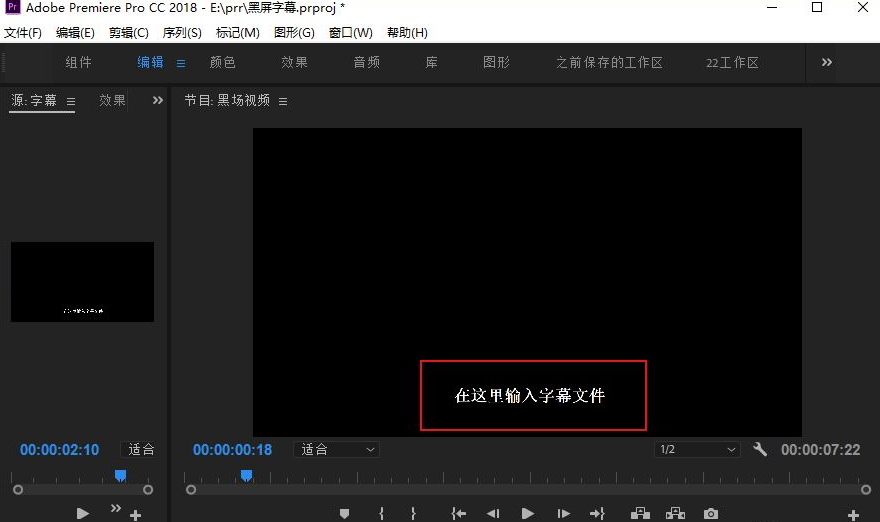The height and width of the screenshot is (522, 880).
Task: Open the 编辑(E) menu
Action: [x=75, y=33]
